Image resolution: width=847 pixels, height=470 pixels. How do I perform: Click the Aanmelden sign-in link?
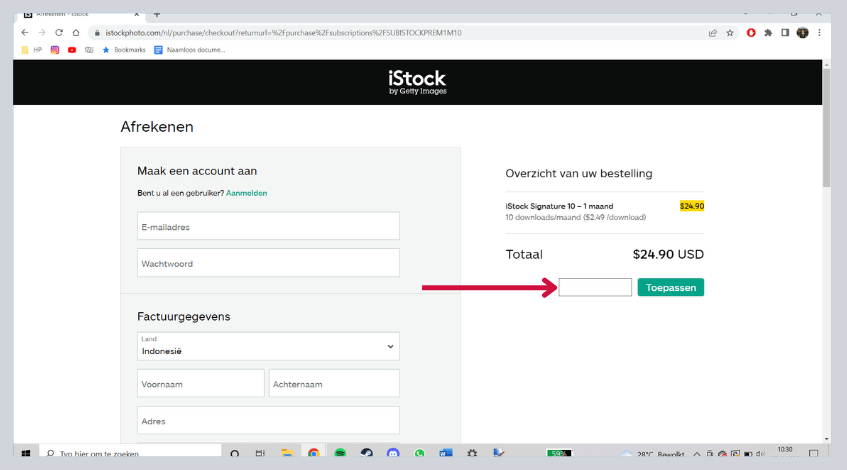pyautogui.click(x=246, y=193)
